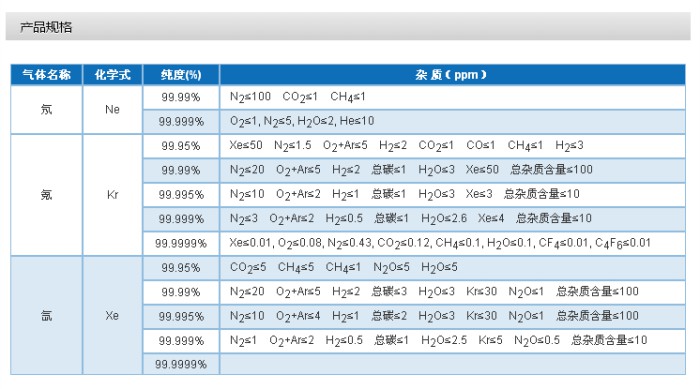Select Krypton 99.995% purity cell
Image resolution: width=700 pixels, height=389 pixels.
[x=181, y=195]
